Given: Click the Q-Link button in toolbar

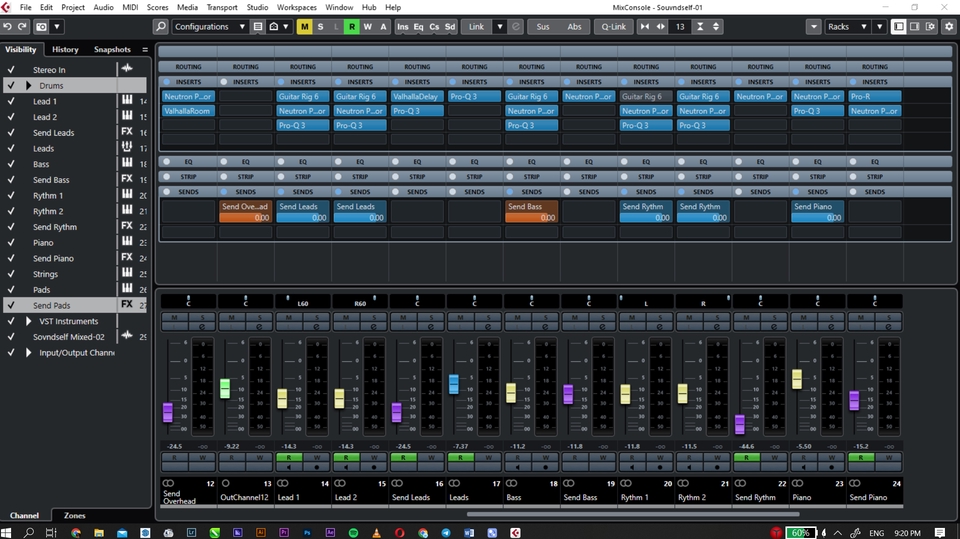Looking at the screenshot, I should [x=613, y=26].
